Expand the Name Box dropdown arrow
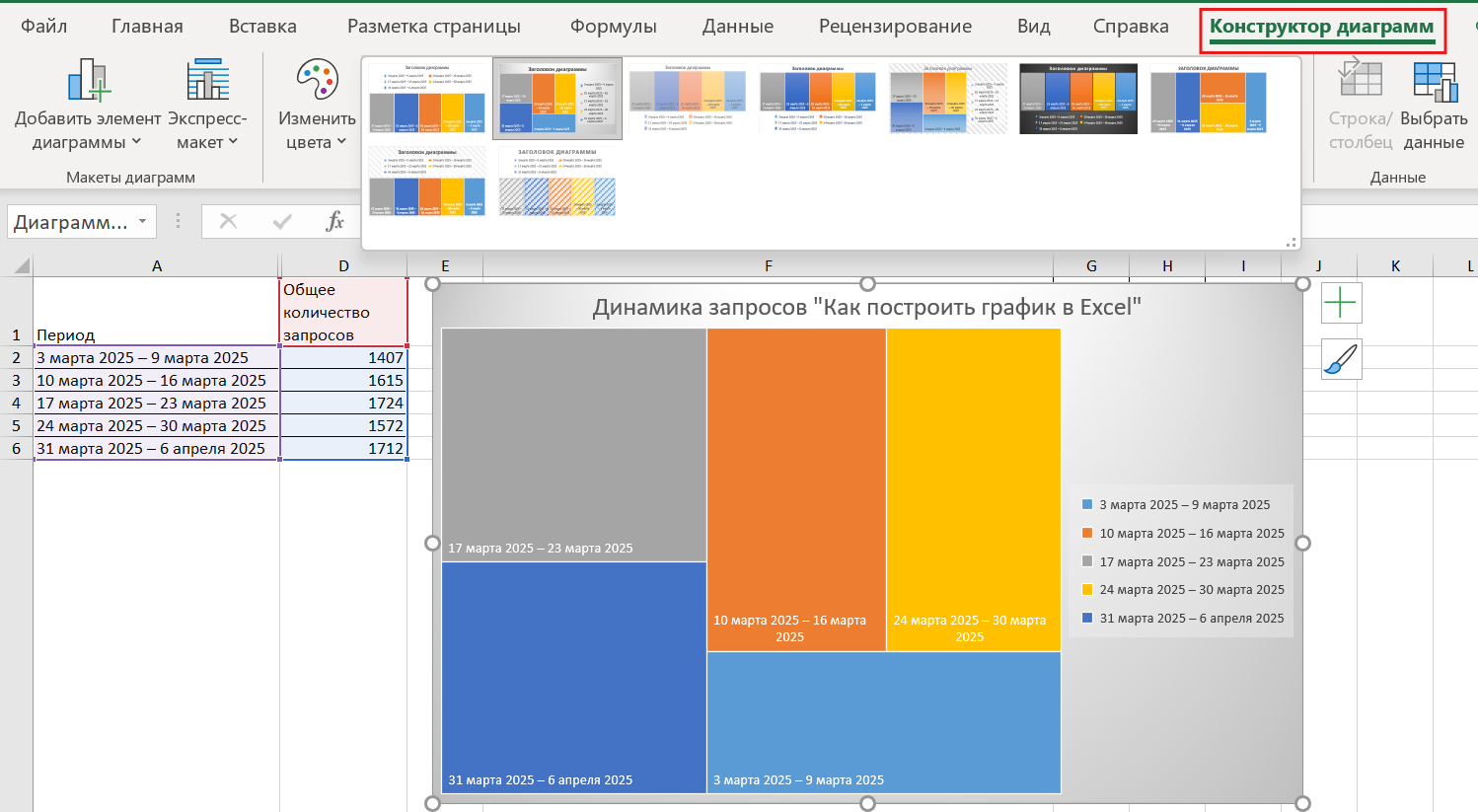The image size is (1478, 812). tap(143, 221)
